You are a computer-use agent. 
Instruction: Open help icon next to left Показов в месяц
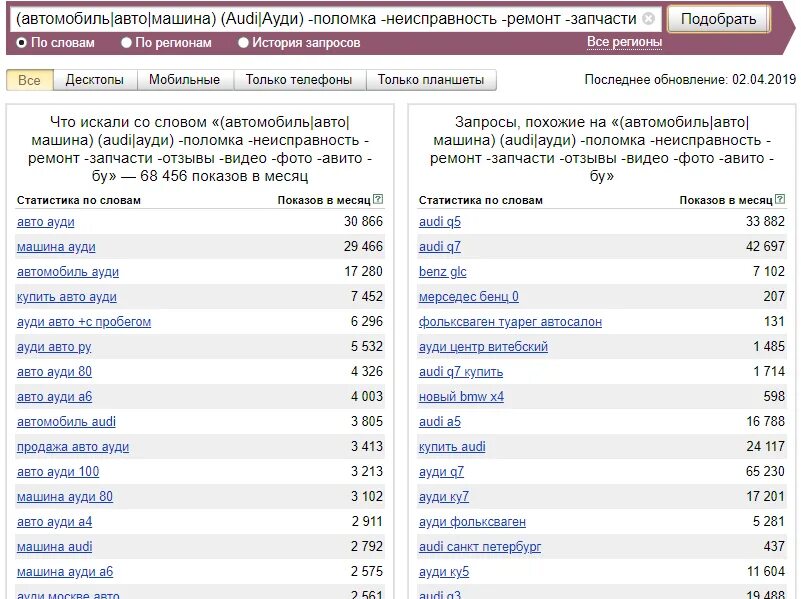tap(378, 200)
